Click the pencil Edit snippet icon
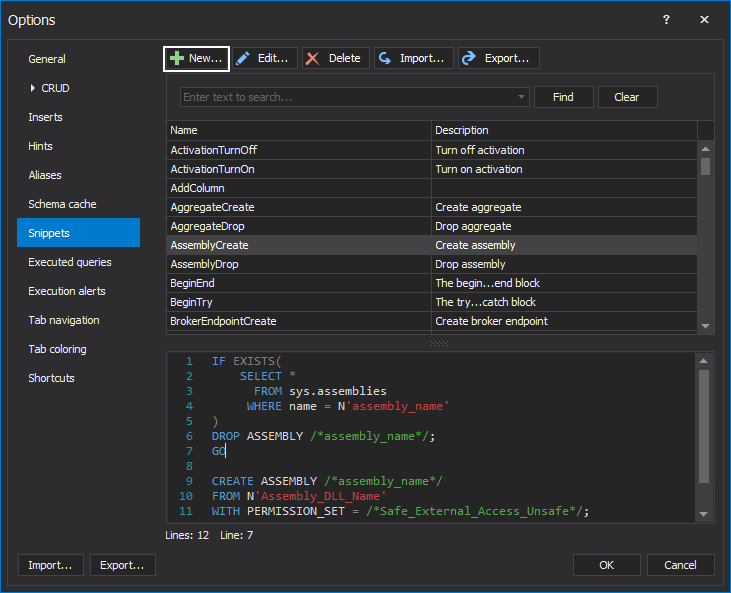This screenshot has width=731, height=593. (x=244, y=59)
